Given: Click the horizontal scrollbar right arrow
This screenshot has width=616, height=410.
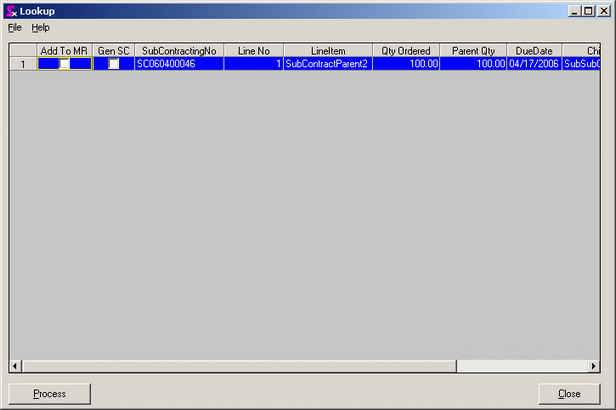Looking at the screenshot, I should [x=594, y=367].
